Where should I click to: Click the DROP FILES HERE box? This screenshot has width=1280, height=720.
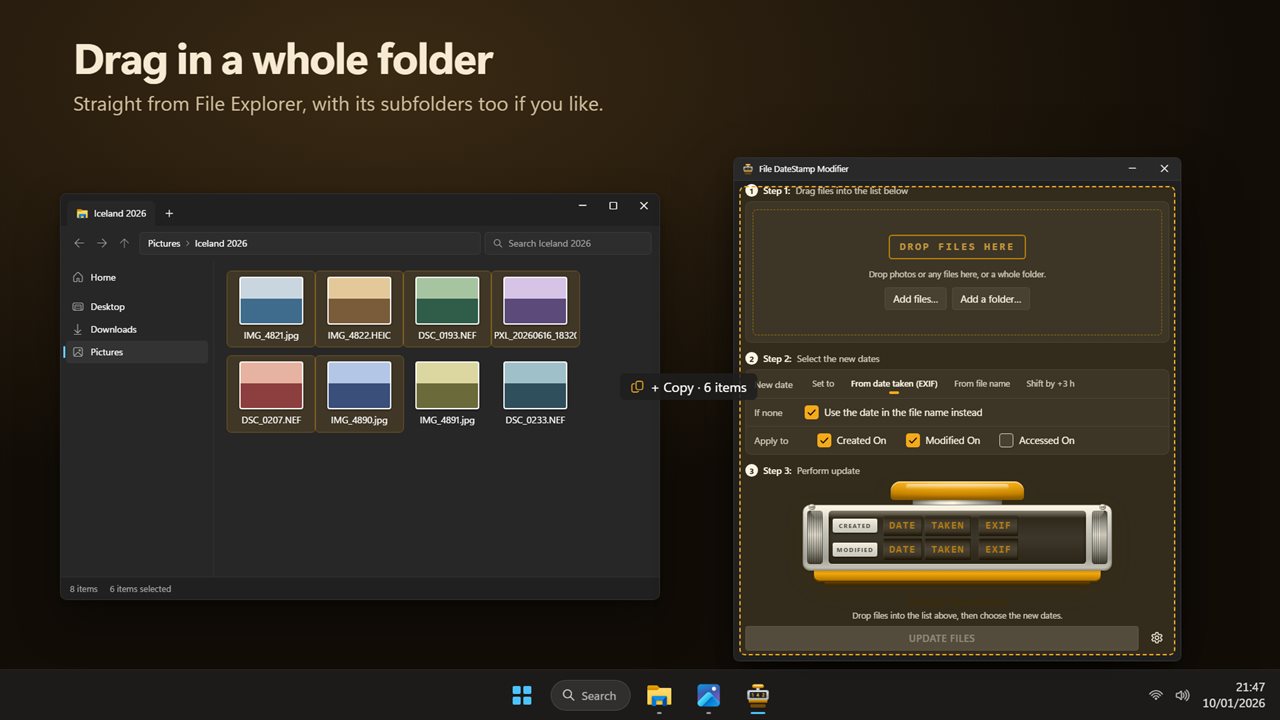coord(957,247)
